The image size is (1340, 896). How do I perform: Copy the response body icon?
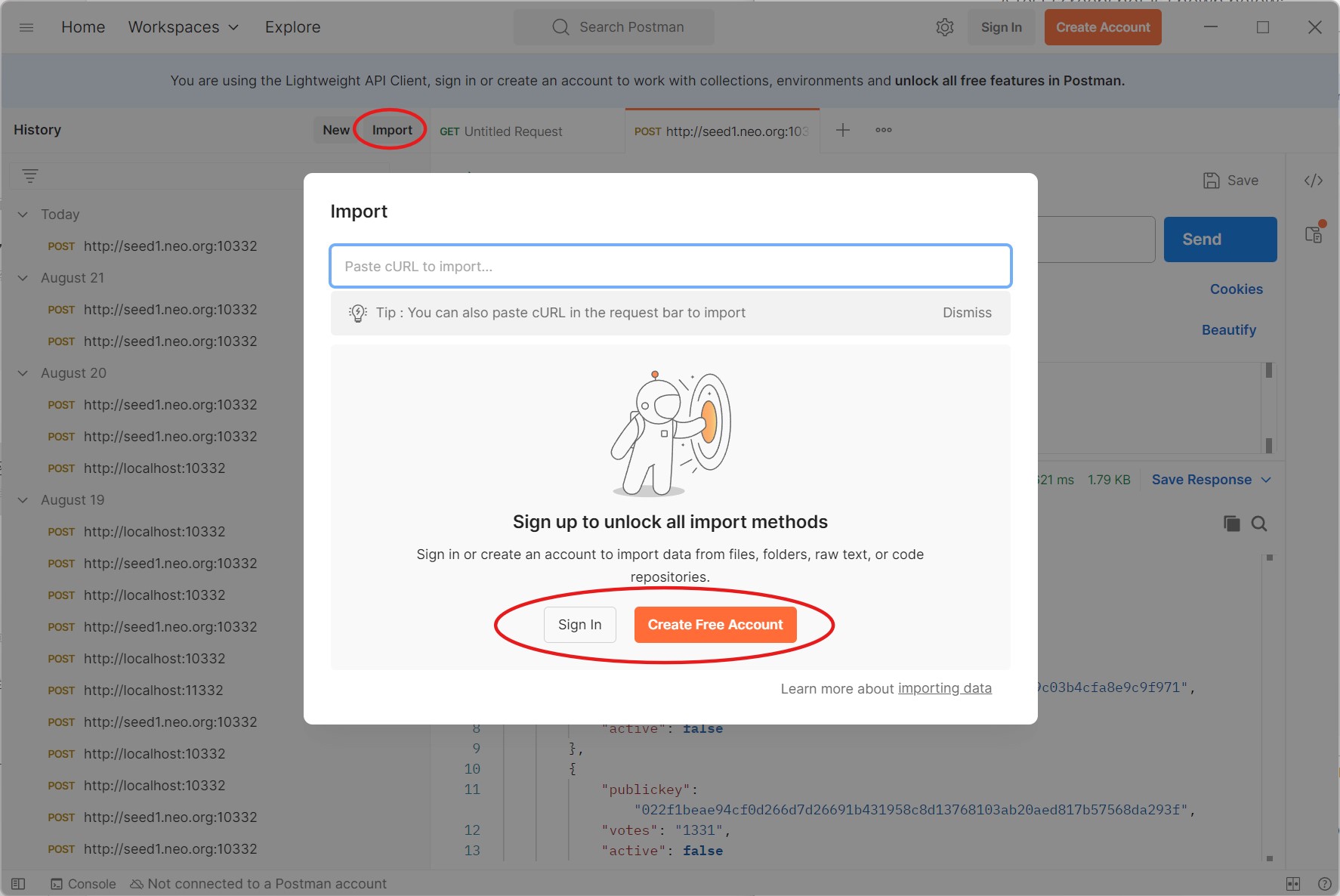pos(1231,524)
